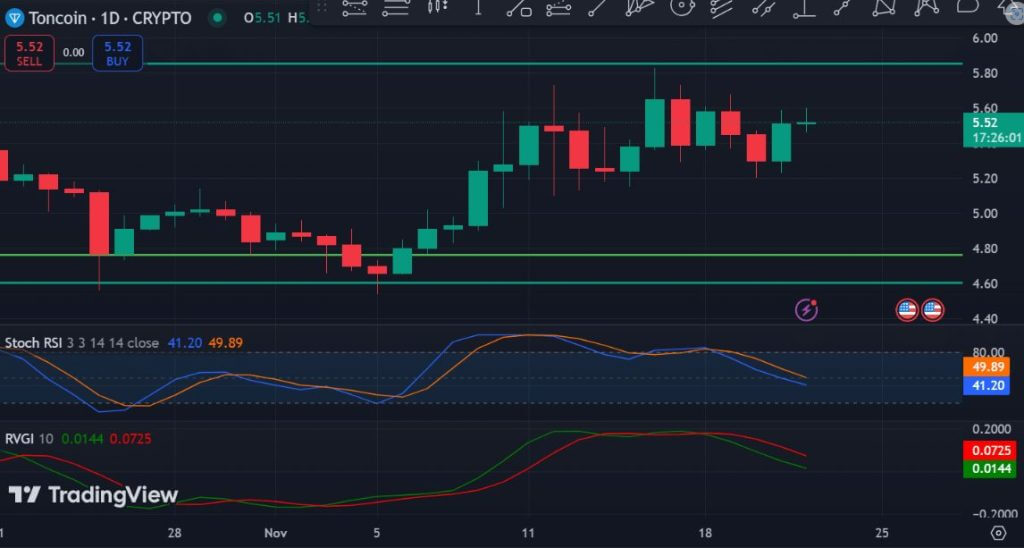This screenshot has width=1024, height=548.
Task: Click the 5.52 BUY button
Action: (118, 54)
